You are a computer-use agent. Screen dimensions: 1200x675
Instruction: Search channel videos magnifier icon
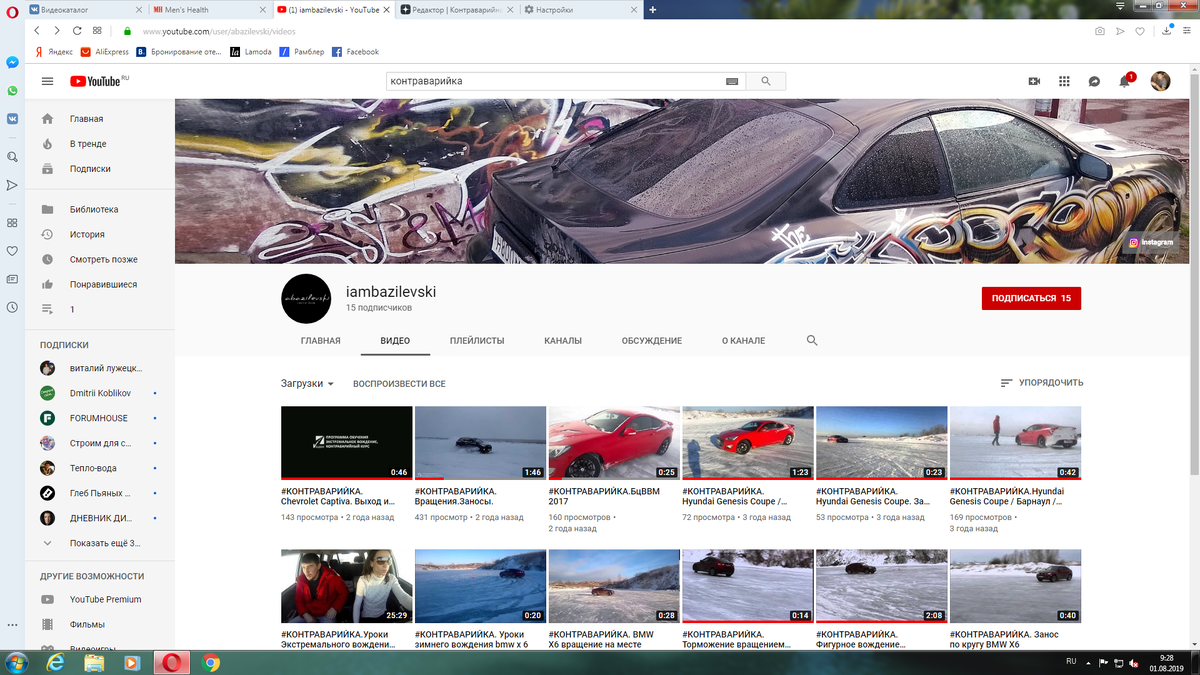pyautogui.click(x=812, y=341)
